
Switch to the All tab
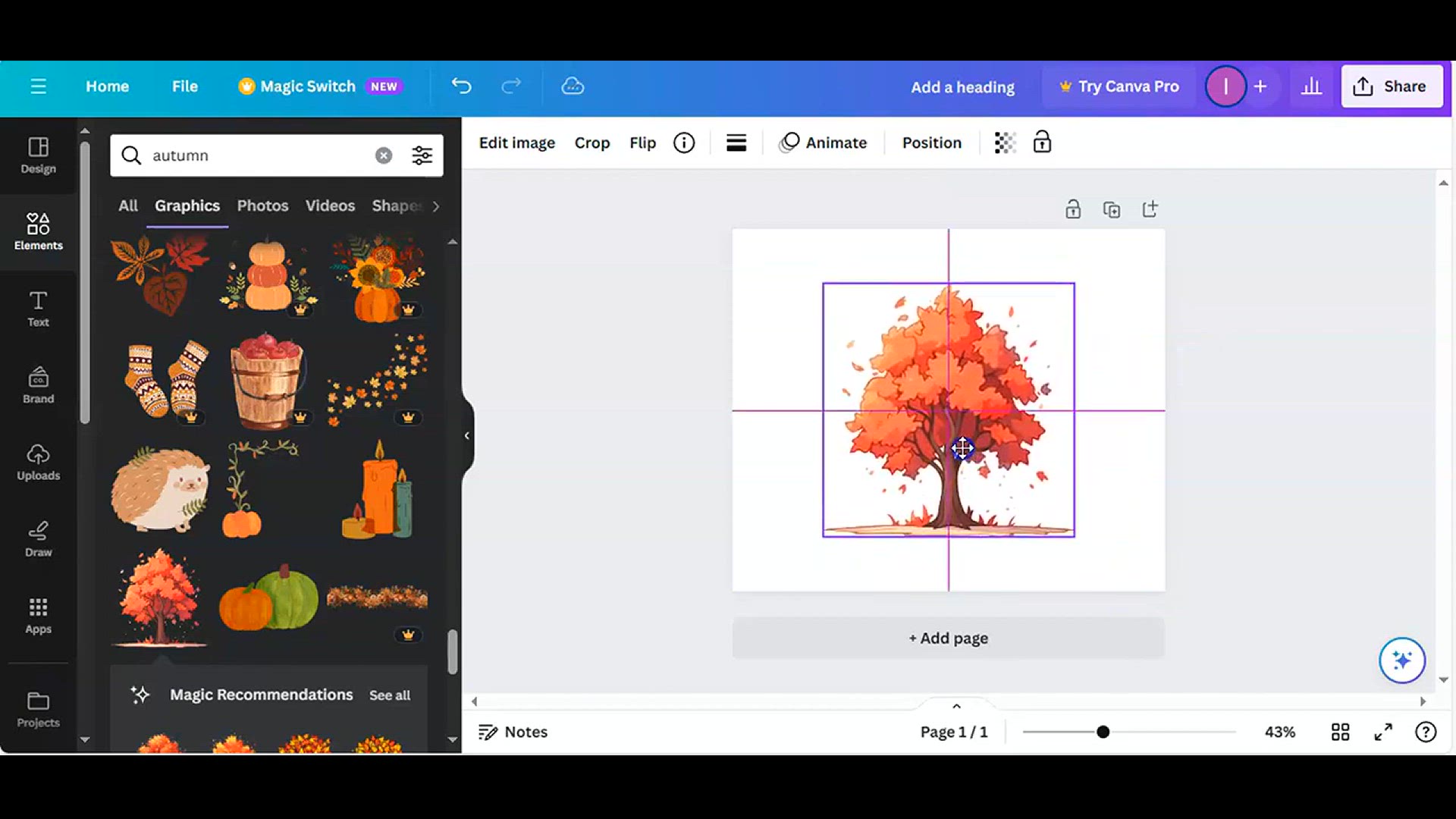pyautogui.click(x=128, y=206)
